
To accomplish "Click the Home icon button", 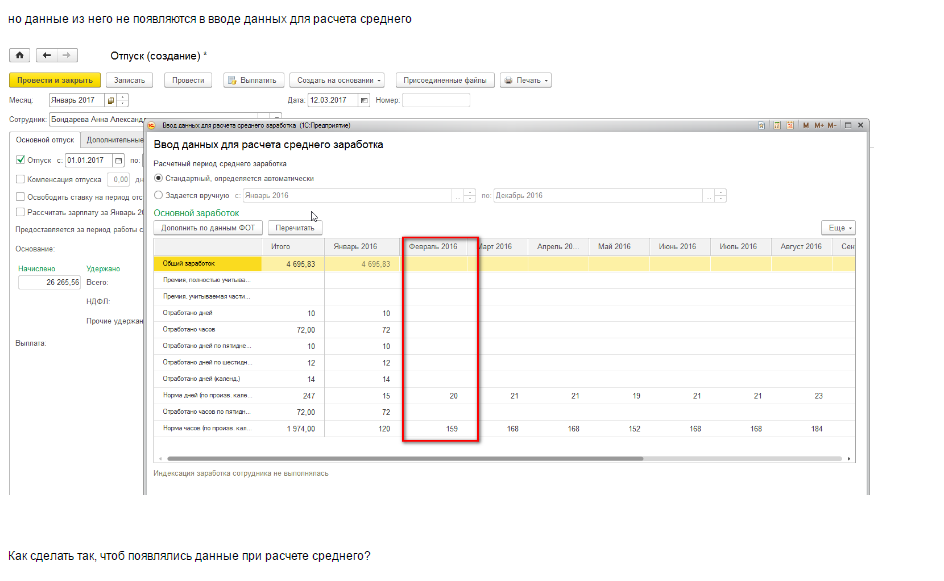I will click(x=21, y=55).
